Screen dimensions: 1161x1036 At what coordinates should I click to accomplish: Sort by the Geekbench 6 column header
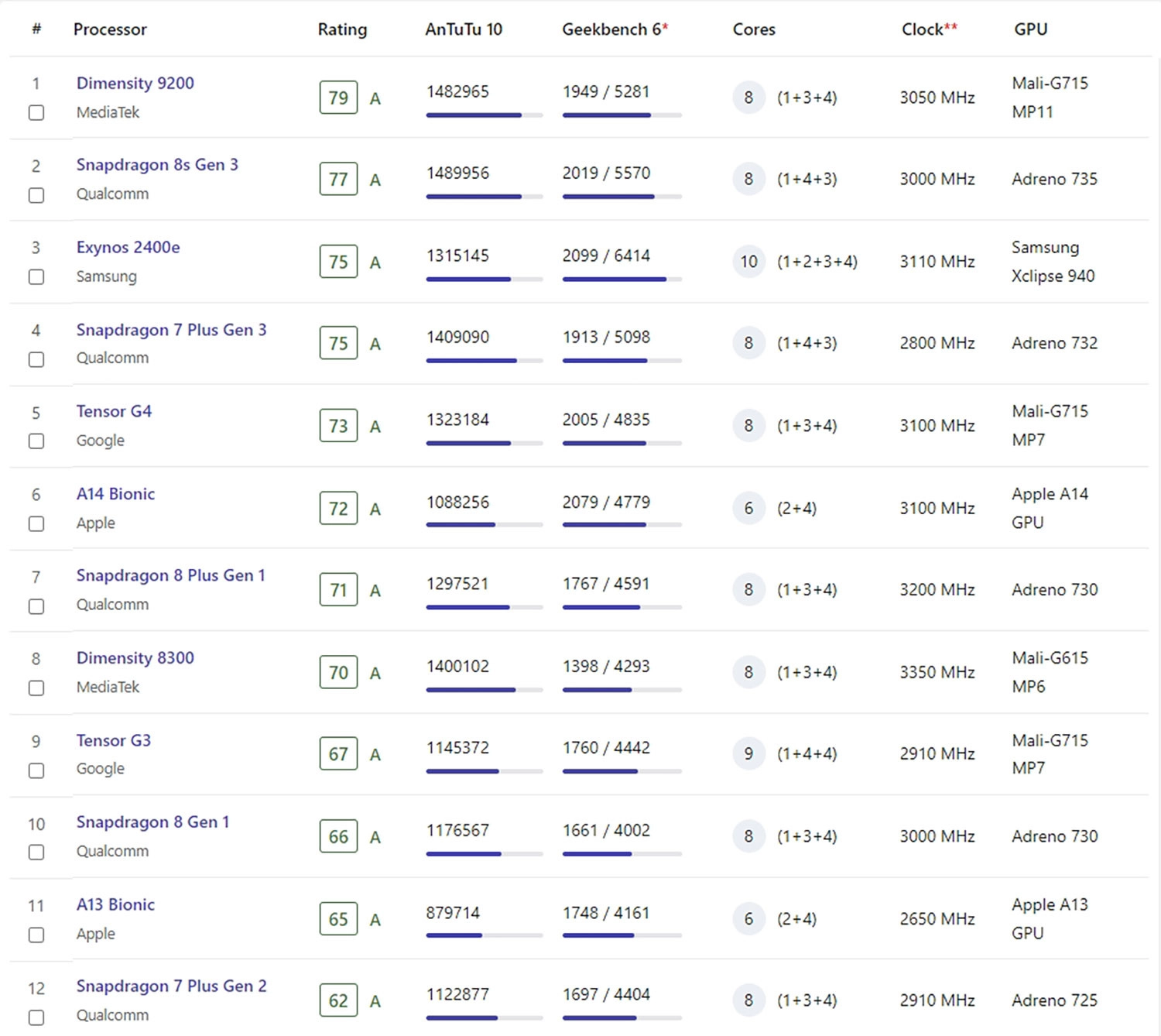click(615, 29)
